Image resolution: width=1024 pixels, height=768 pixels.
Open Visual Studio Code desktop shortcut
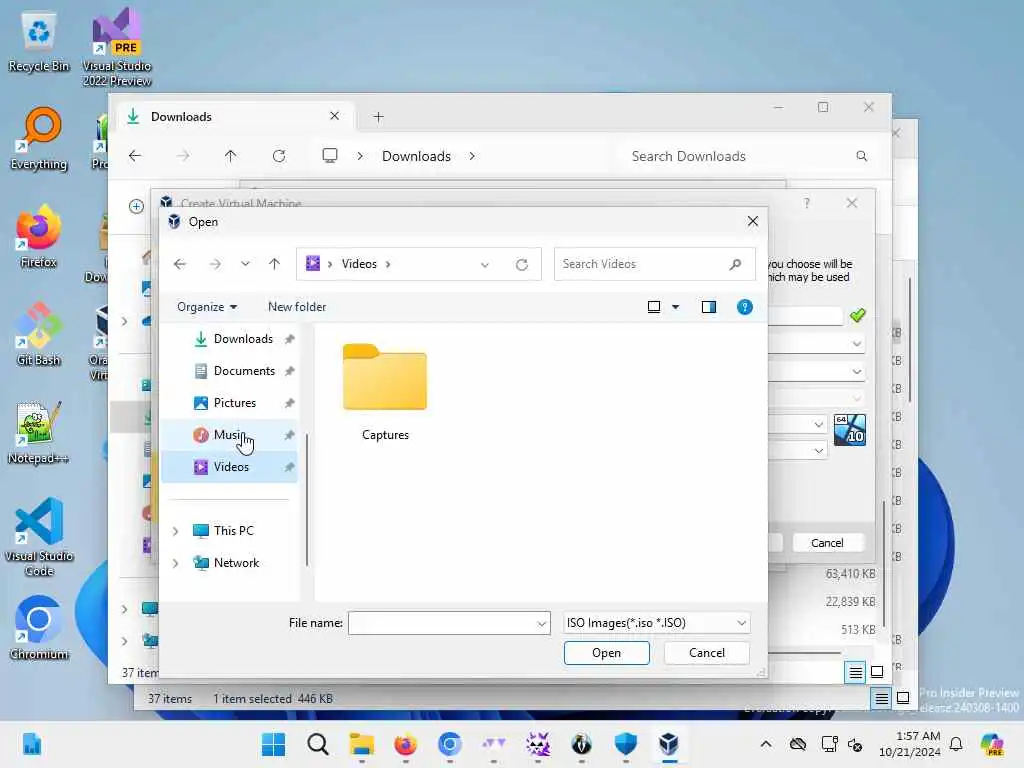tap(39, 537)
